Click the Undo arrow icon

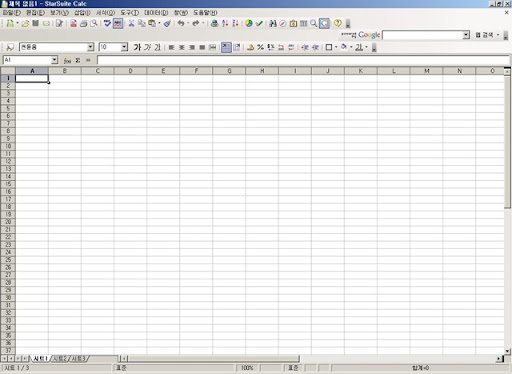(181, 23)
